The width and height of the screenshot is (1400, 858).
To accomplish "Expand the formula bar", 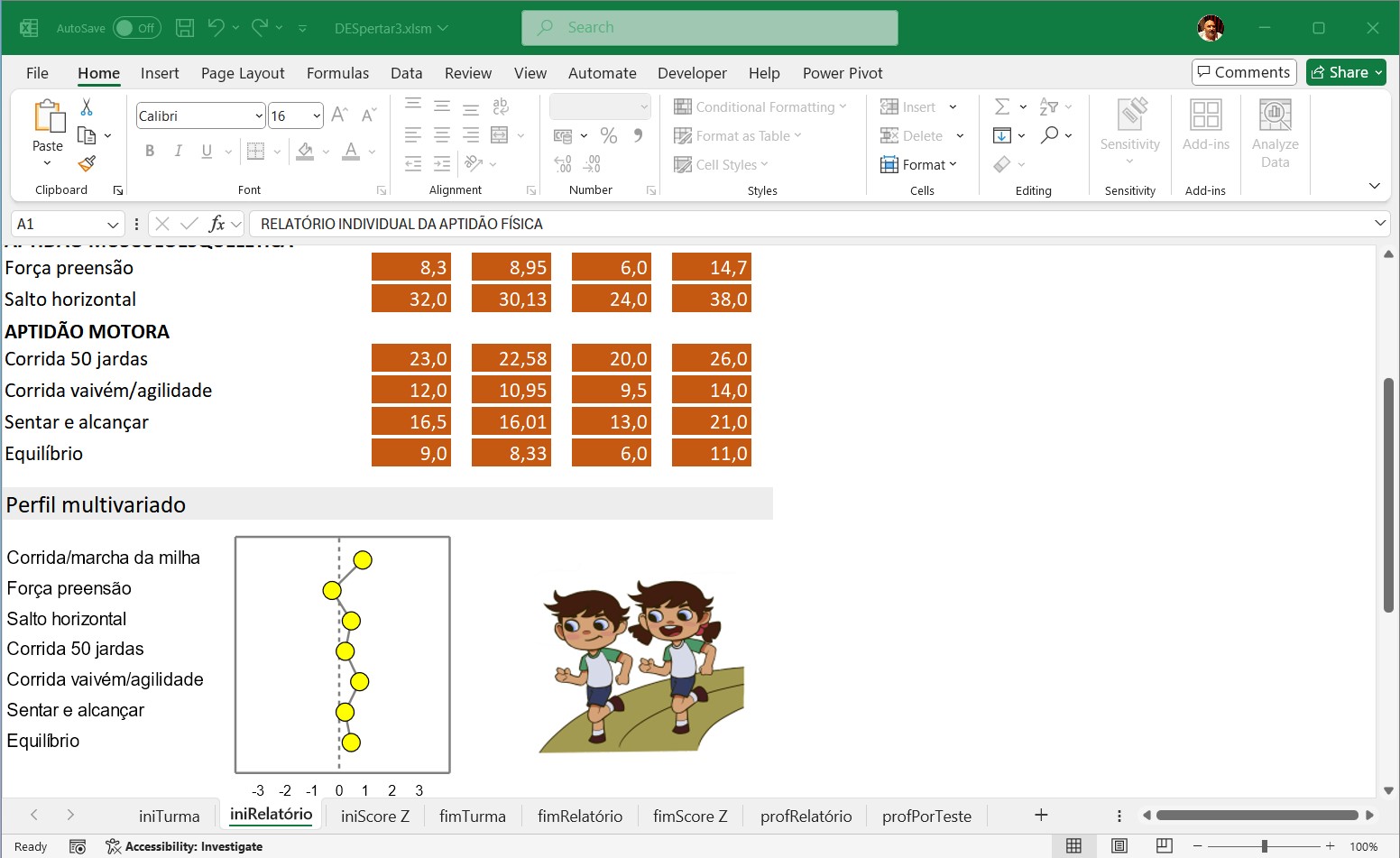I will [1380, 223].
